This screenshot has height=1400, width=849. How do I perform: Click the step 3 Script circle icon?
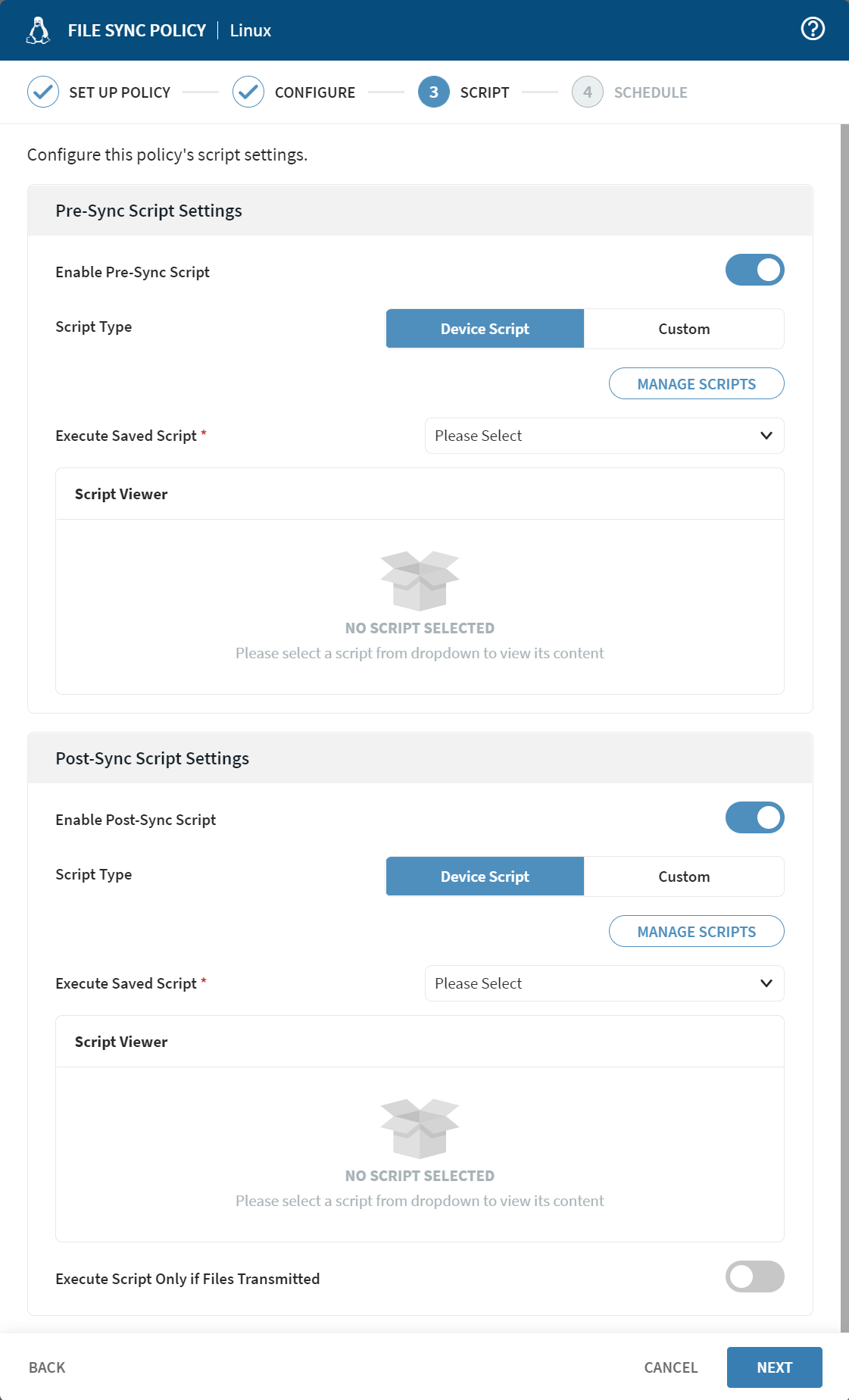pyautogui.click(x=434, y=92)
